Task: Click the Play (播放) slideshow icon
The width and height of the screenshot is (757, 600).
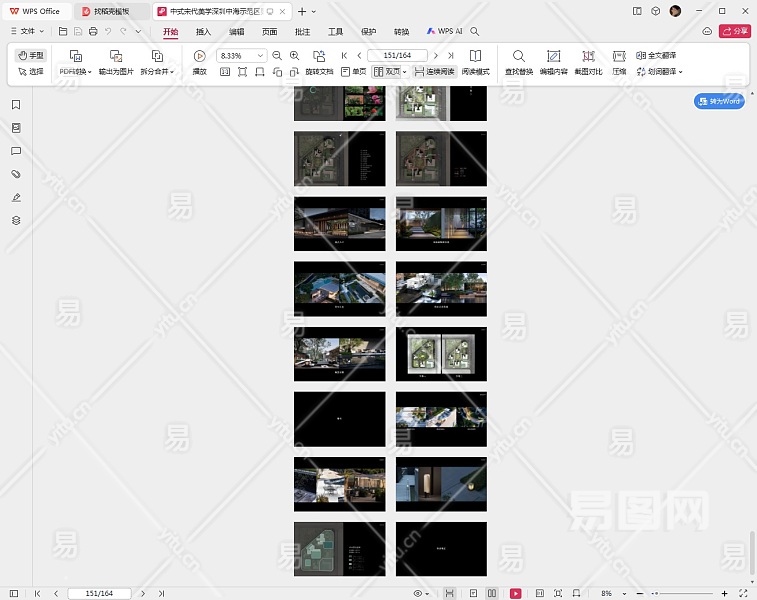Action: click(x=199, y=56)
